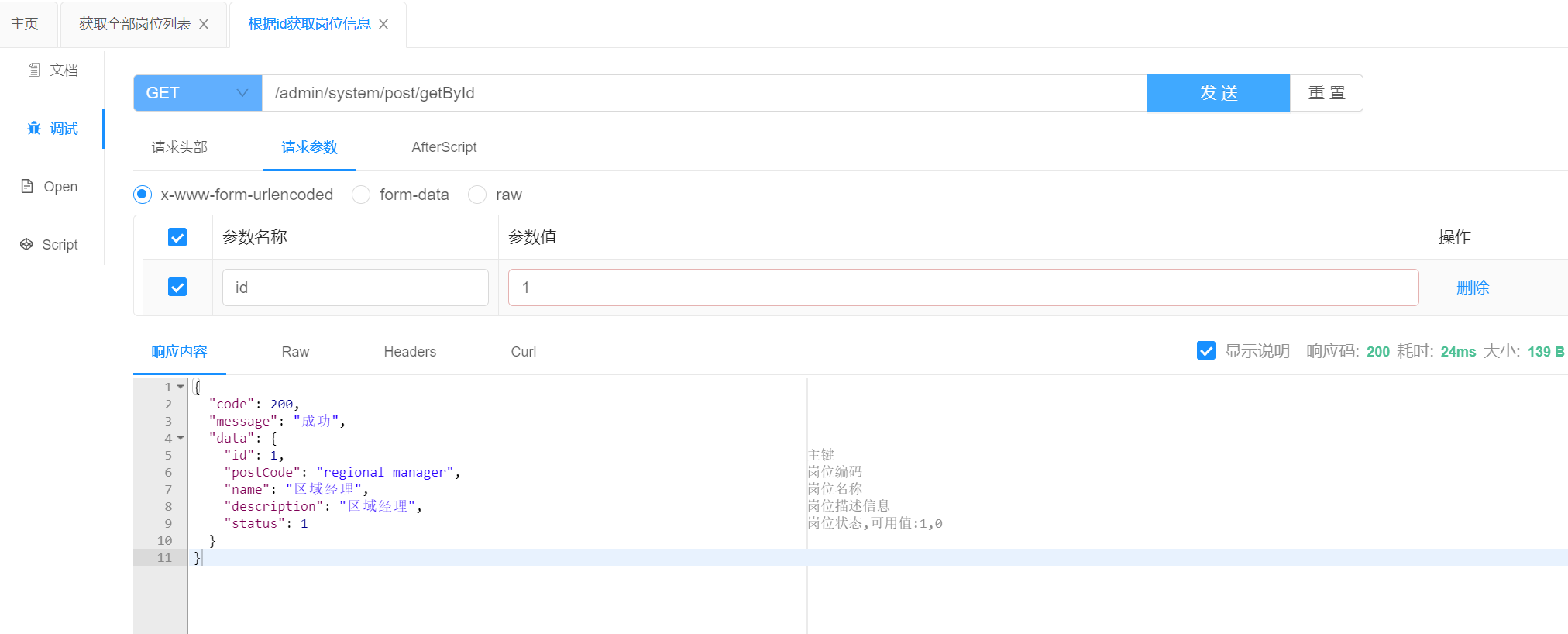The width and height of the screenshot is (1568, 634).
Task: Toggle the select-all parameters header checkbox
Action: pyautogui.click(x=177, y=237)
